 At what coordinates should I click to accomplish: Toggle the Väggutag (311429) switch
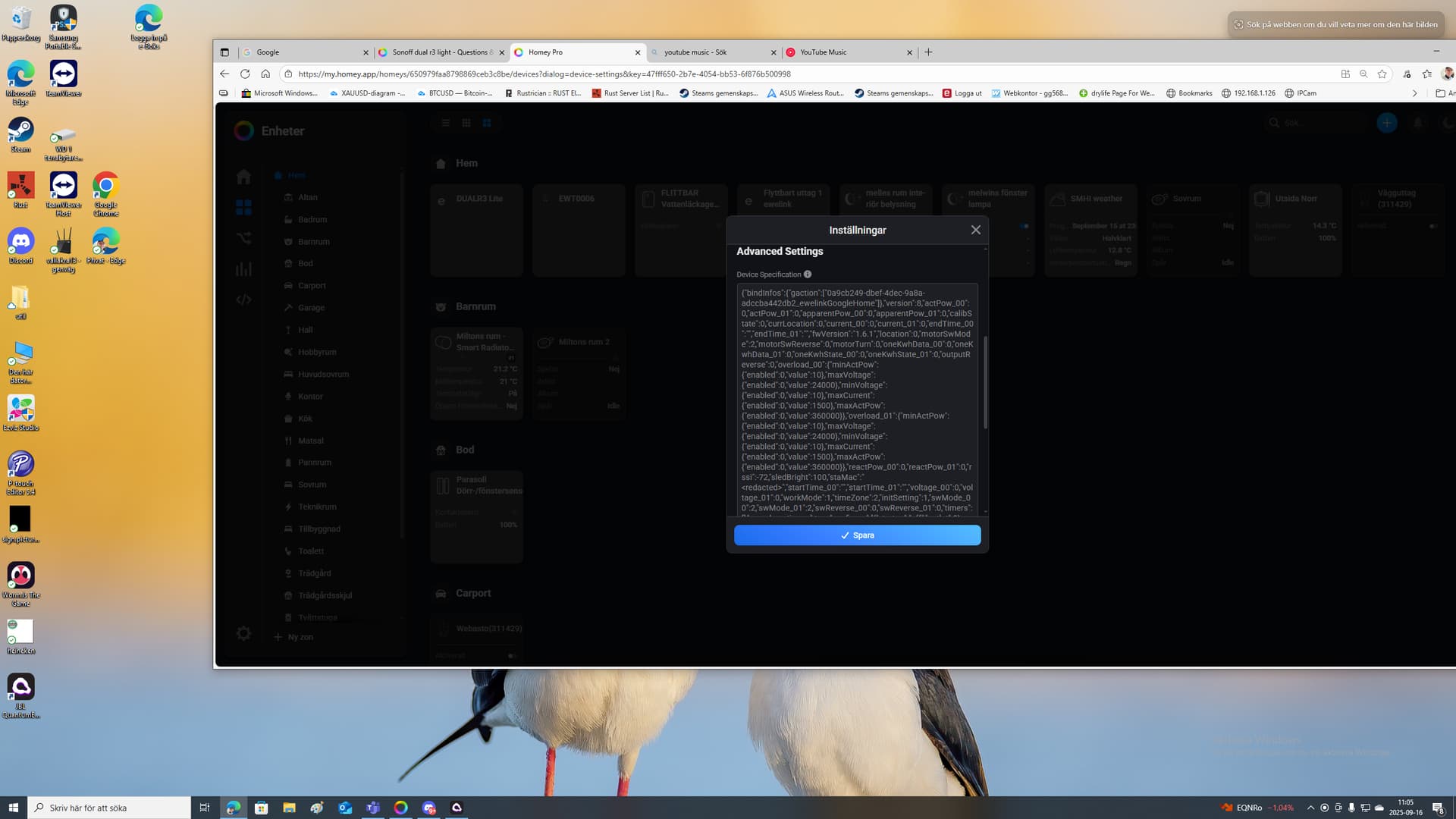(x=1432, y=226)
